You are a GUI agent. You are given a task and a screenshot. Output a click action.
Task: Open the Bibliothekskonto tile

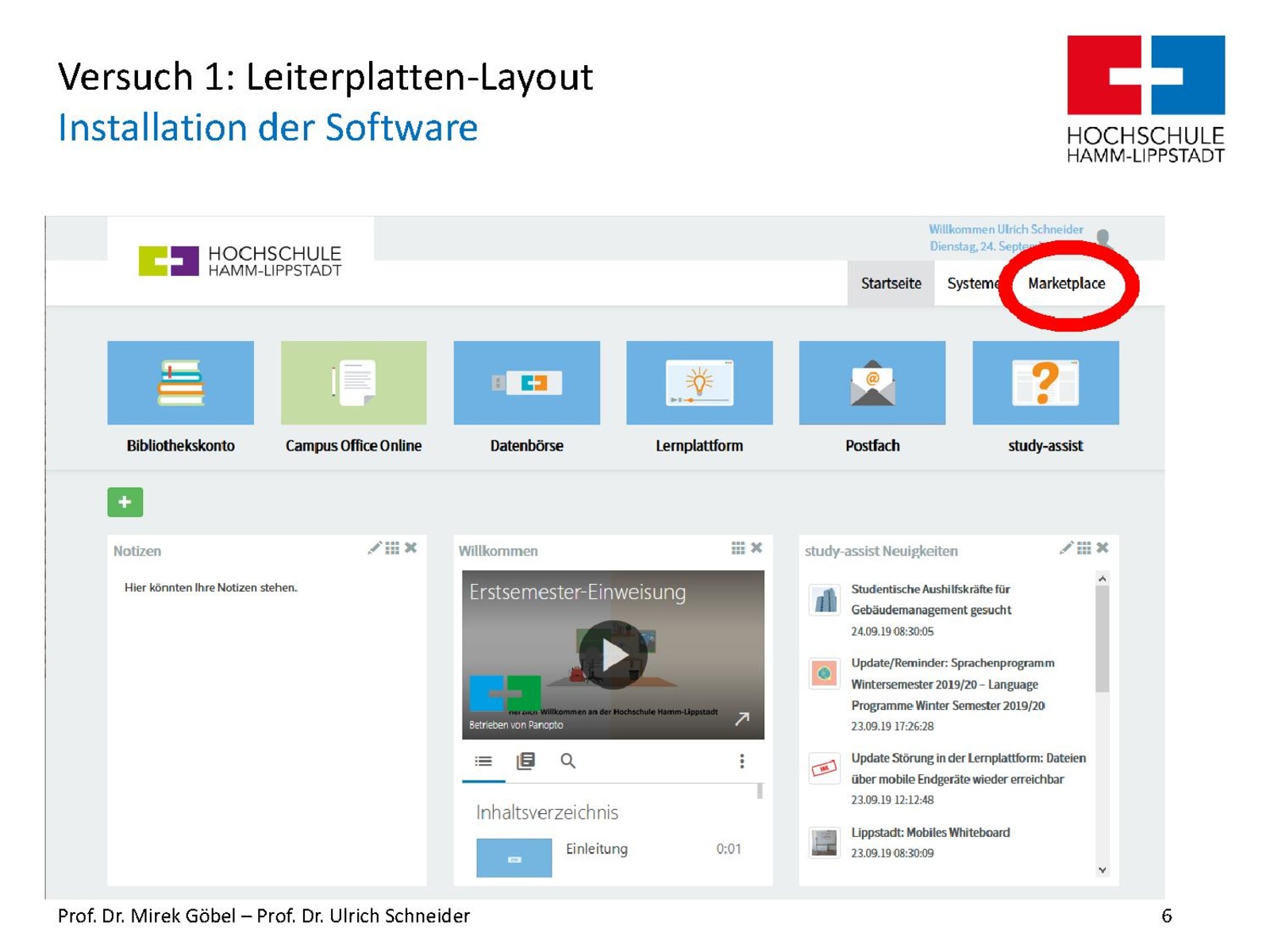[180, 383]
